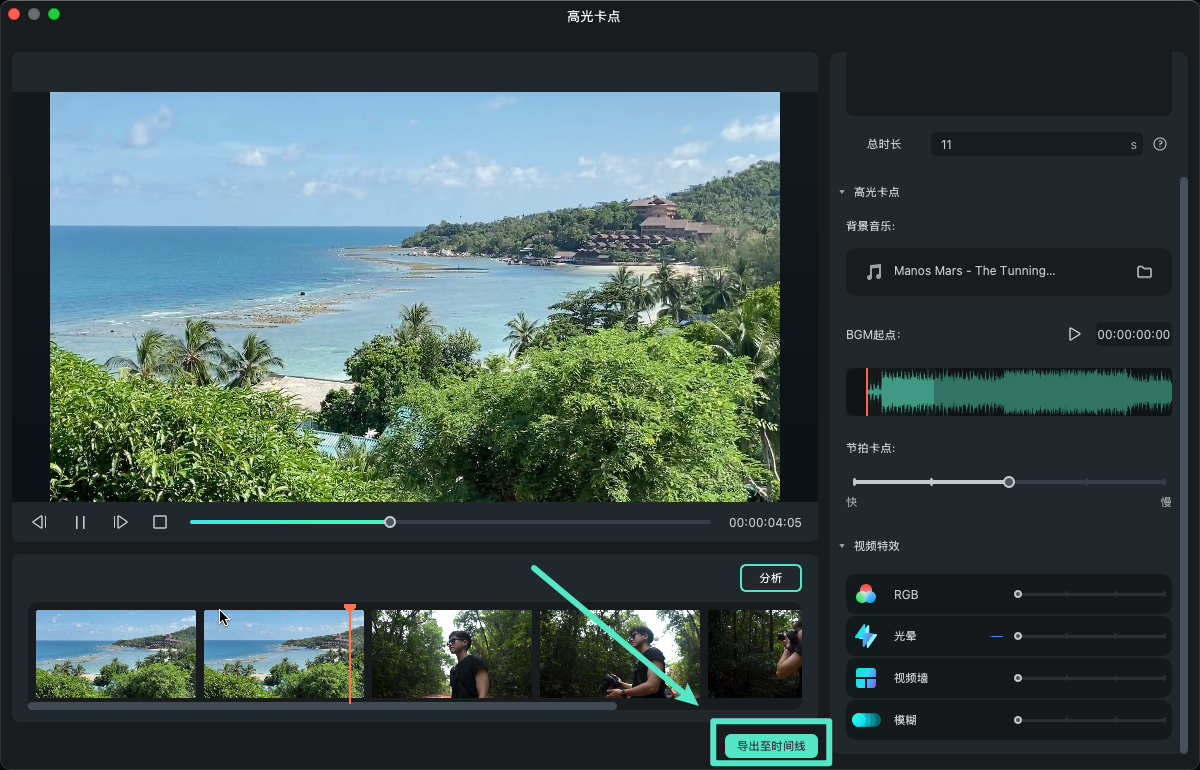The image size is (1200, 770).
Task: Collapse the 高光卡点 section
Action: pyautogui.click(x=842, y=192)
